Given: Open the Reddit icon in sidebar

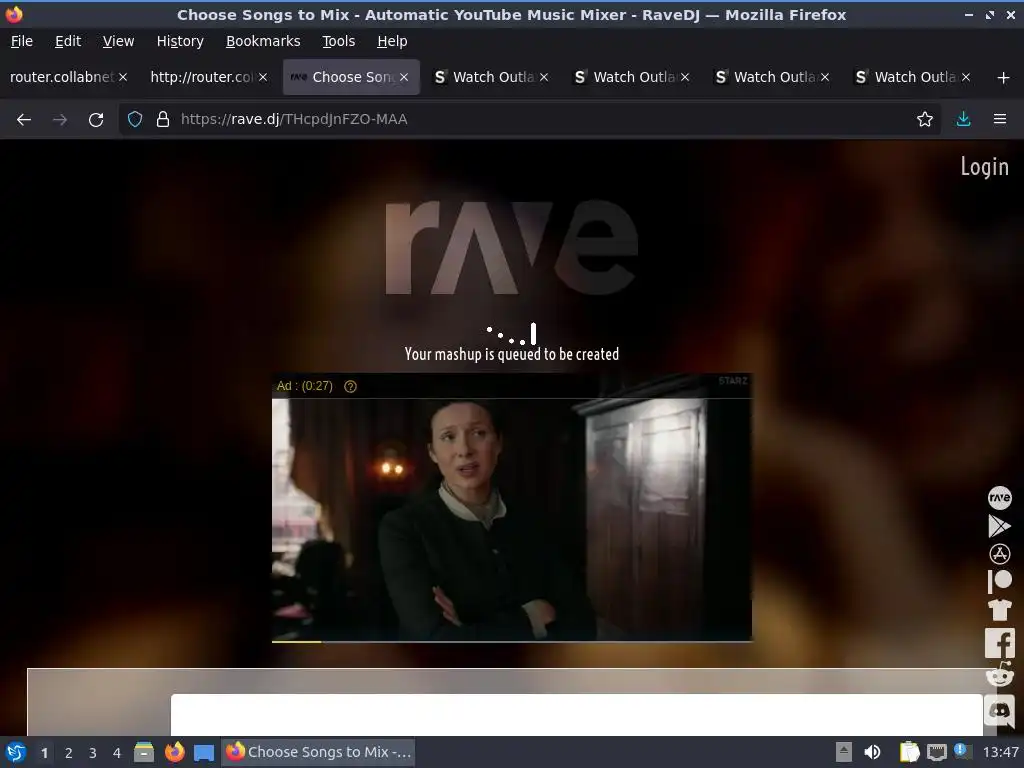Looking at the screenshot, I should click(999, 675).
